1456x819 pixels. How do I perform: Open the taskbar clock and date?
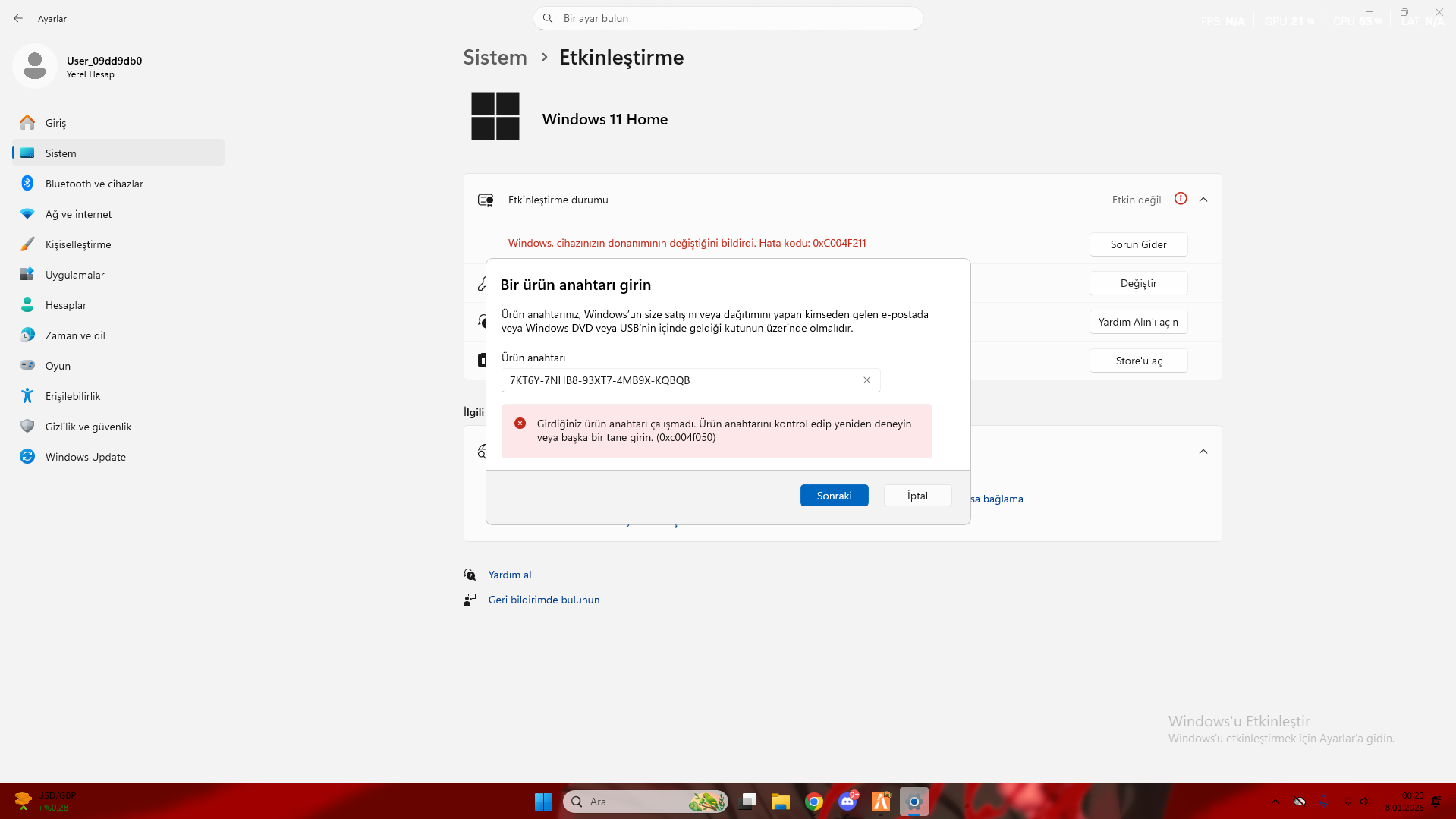[1404, 802]
